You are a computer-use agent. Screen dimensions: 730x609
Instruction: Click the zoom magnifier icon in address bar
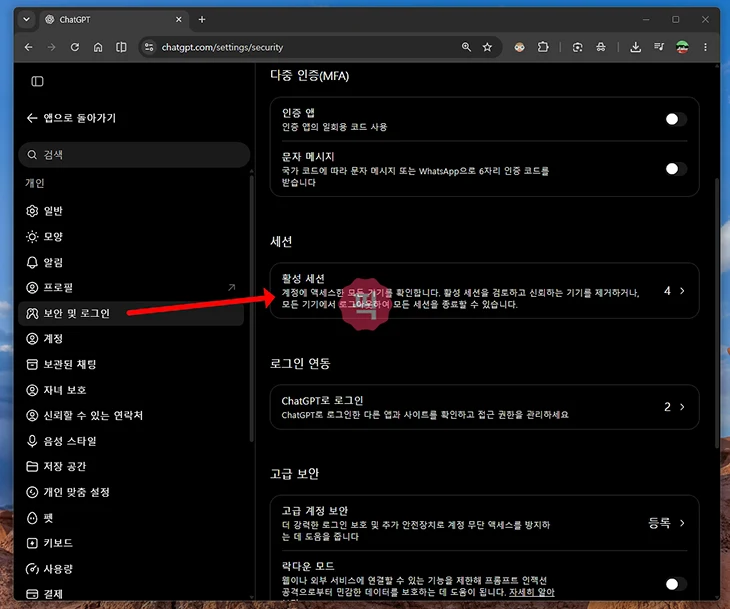coord(466,47)
